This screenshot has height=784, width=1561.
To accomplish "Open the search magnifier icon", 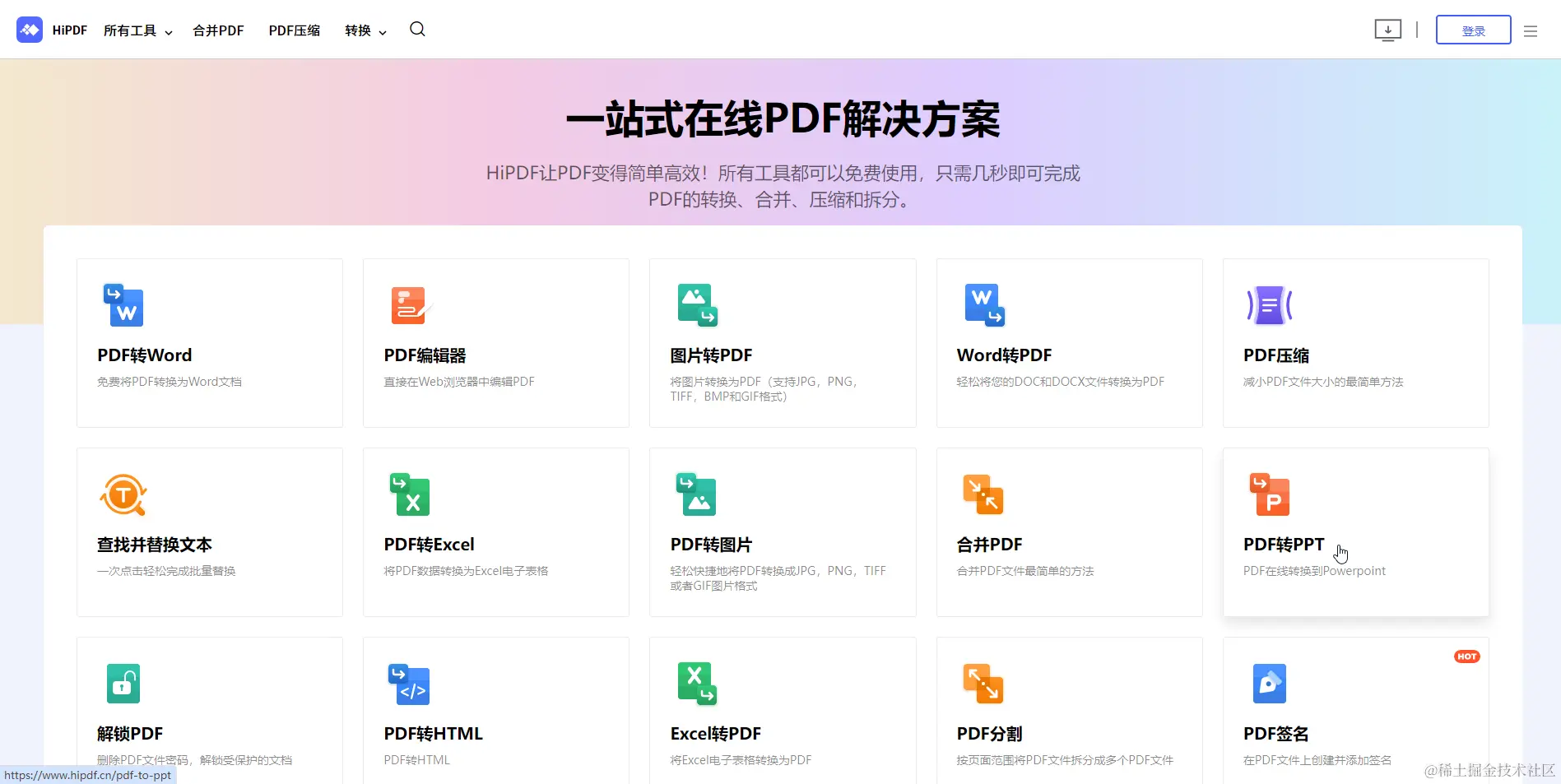I will pyautogui.click(x=417, y=30).
